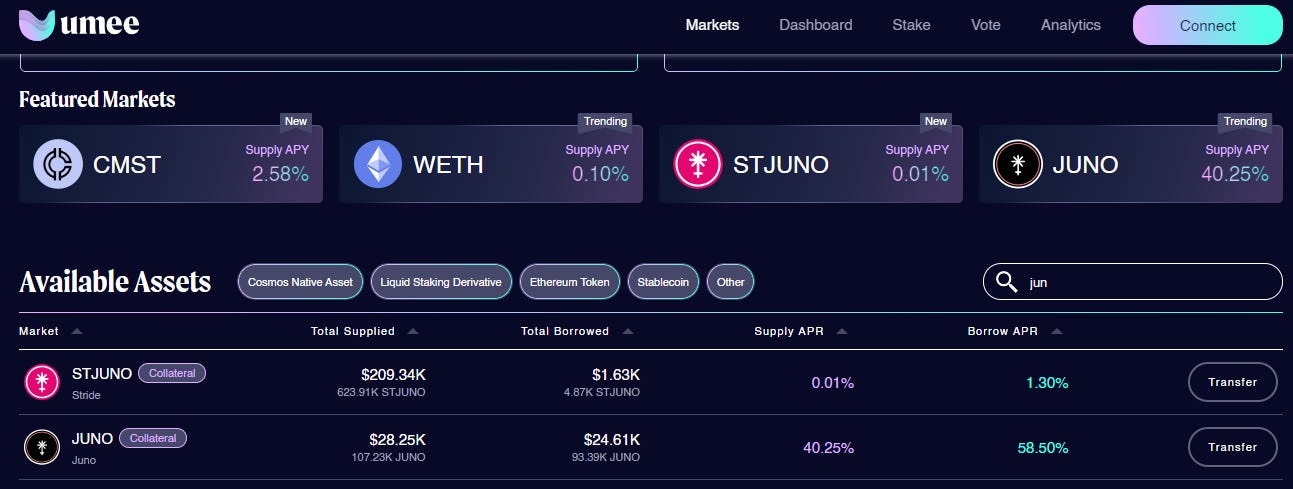
Task: Click the JUNO Collateral badge
Action: [153, 438]
